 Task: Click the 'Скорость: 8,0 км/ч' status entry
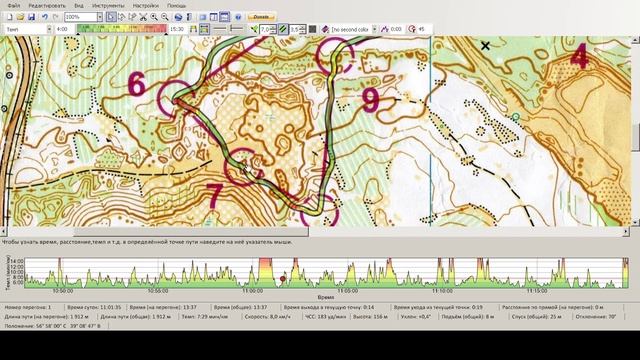pos(268,316)
